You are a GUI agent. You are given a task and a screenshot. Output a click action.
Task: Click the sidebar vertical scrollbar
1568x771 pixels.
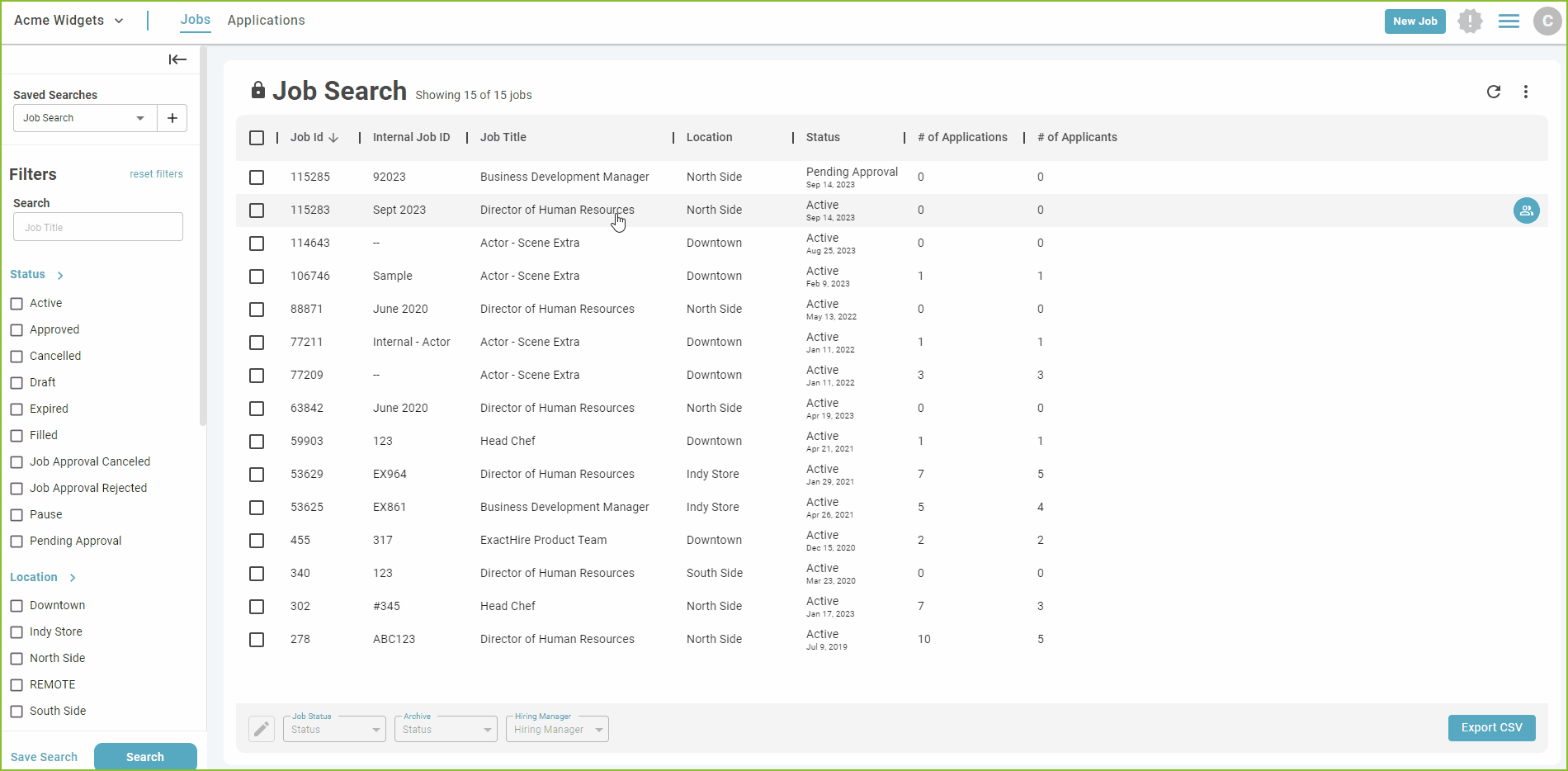202,235
